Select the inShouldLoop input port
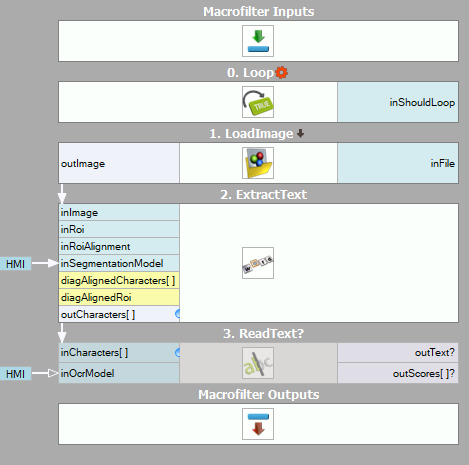469x465 pixels. point(398,102)
